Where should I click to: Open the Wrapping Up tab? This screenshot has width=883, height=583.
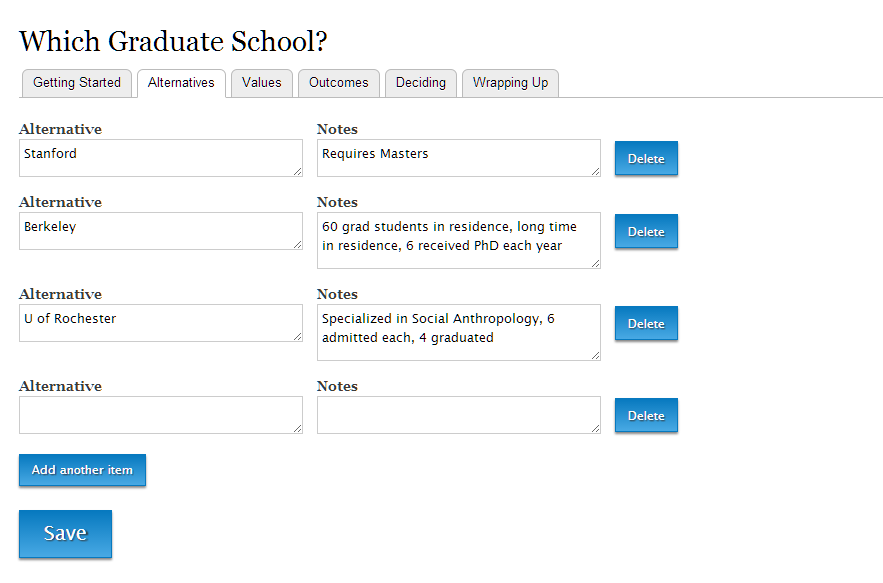pyautogui.click(x=510, y=83)
